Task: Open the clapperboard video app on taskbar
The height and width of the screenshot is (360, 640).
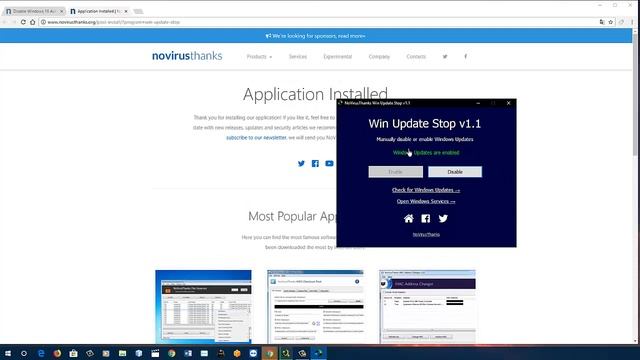Action: (x=155, y=353)
